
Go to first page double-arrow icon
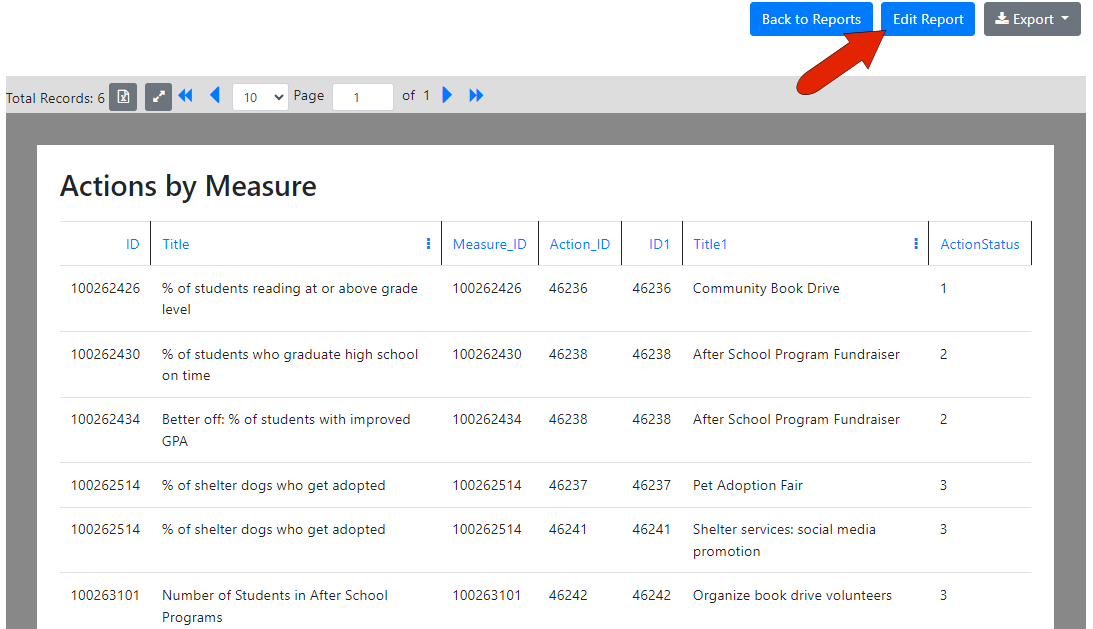pyautogui.click(x=185, y=96)
